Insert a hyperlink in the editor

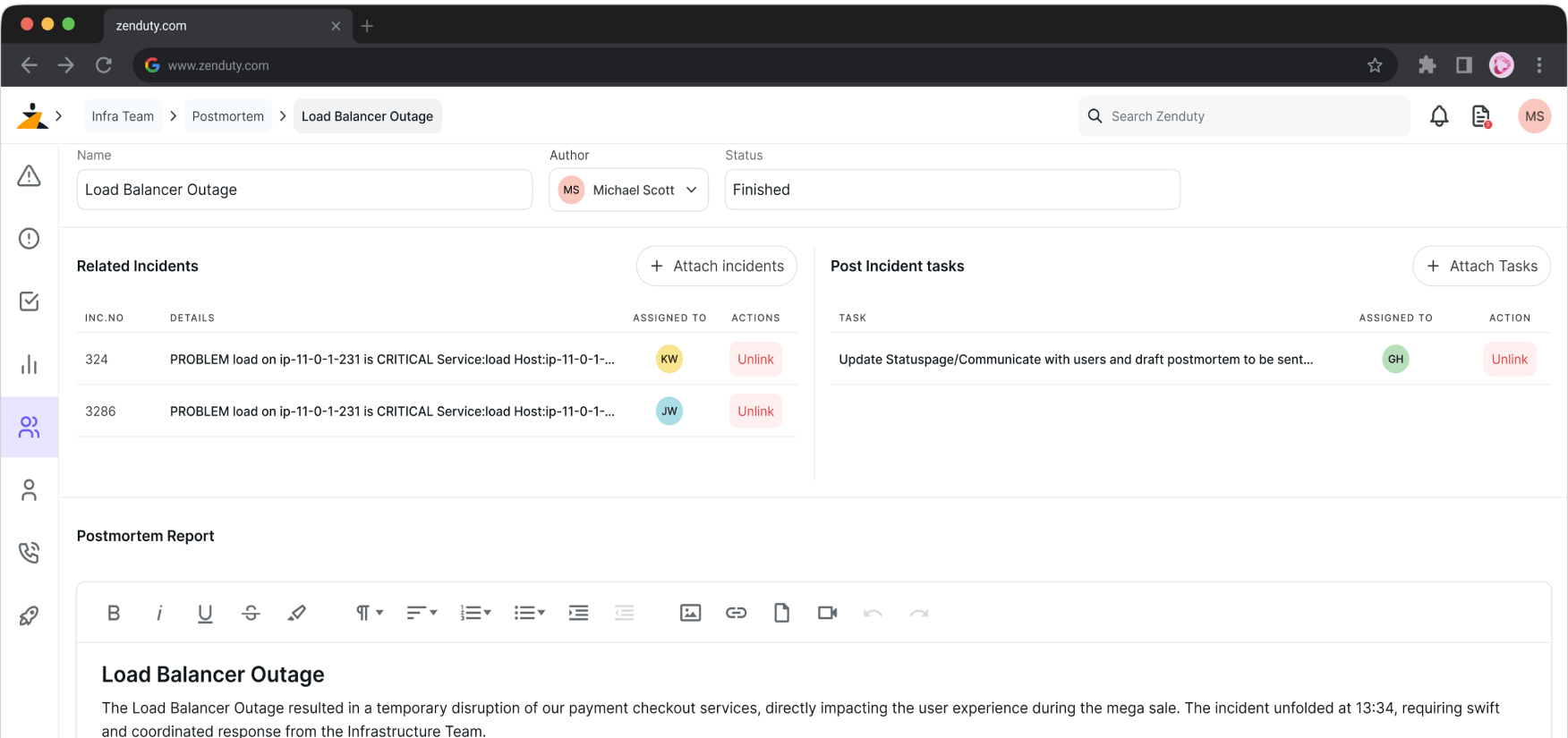[x=736, y=613]
